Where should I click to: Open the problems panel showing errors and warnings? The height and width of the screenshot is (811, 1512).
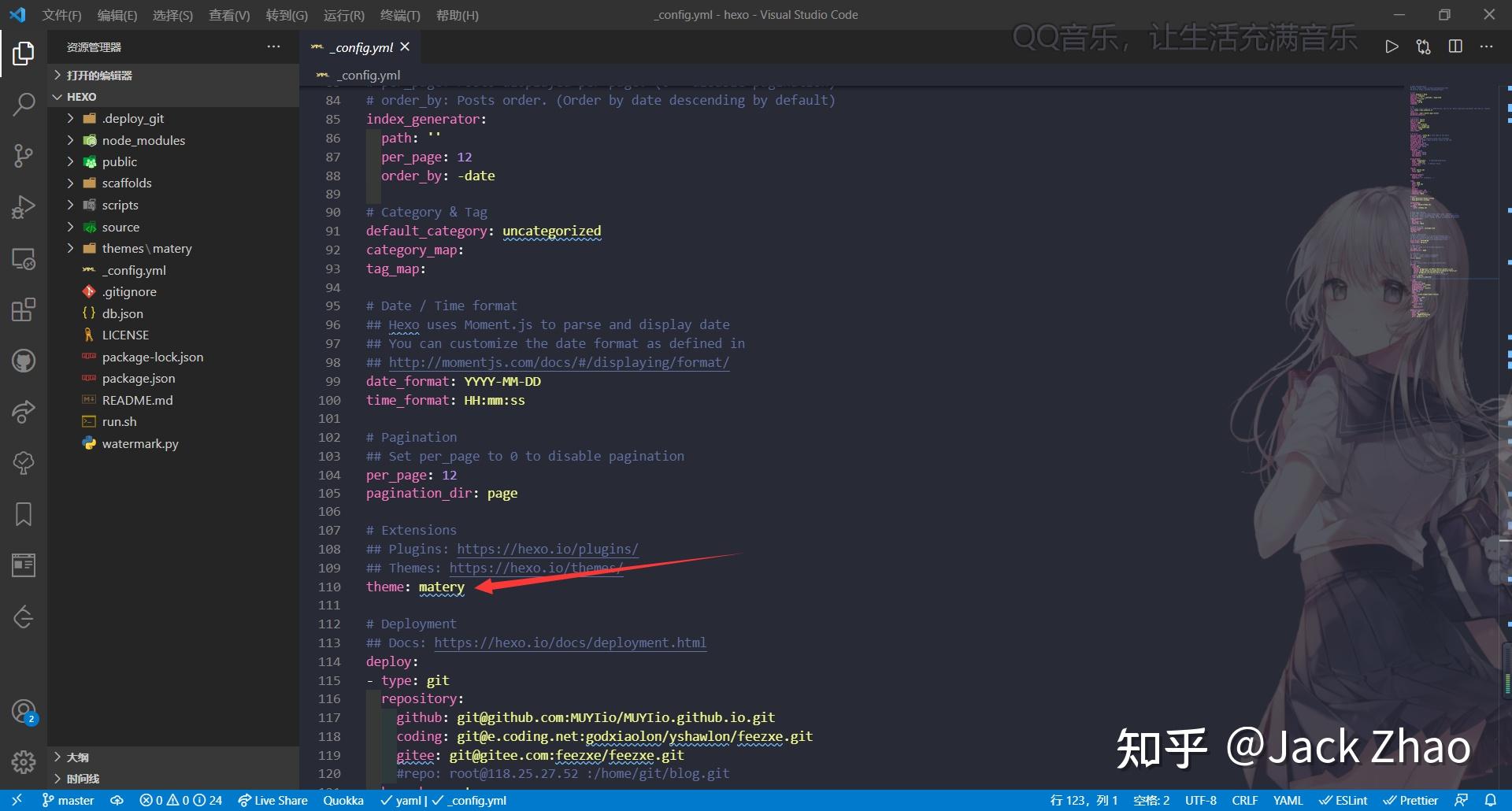pyautogui.click(x=180, y=799)
